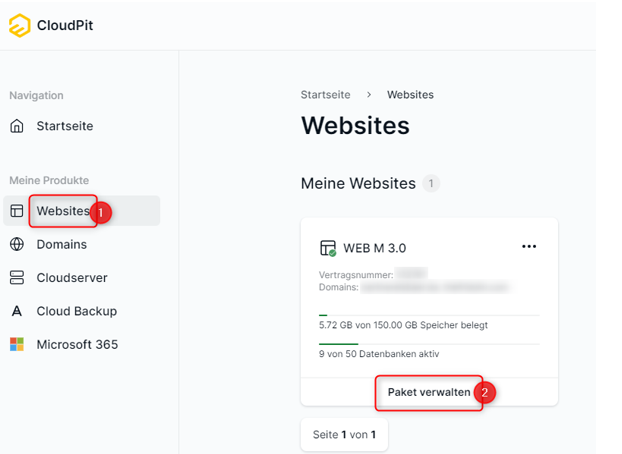Click Startseite breadcrumb link

[325, 95]
